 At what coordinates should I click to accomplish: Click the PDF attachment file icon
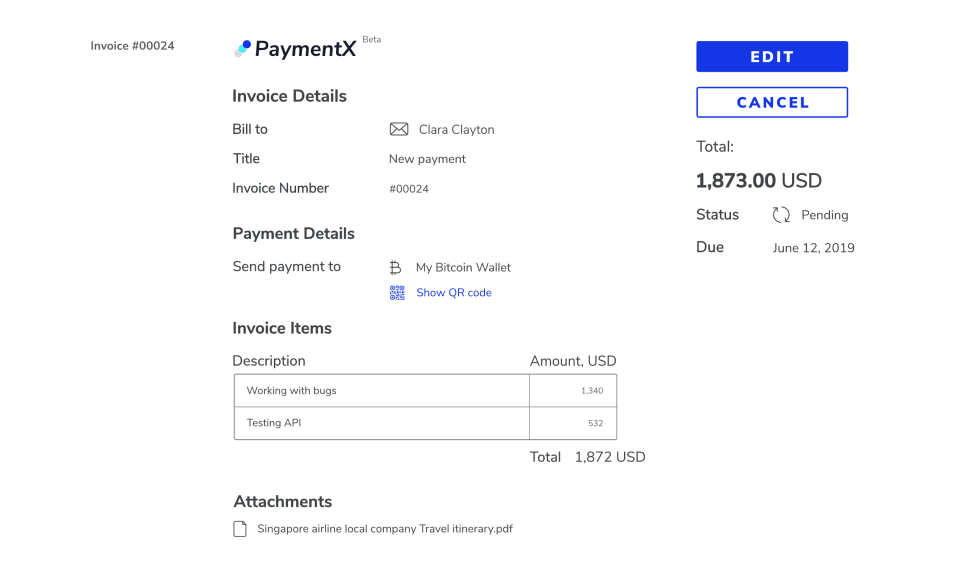(240, 529)
